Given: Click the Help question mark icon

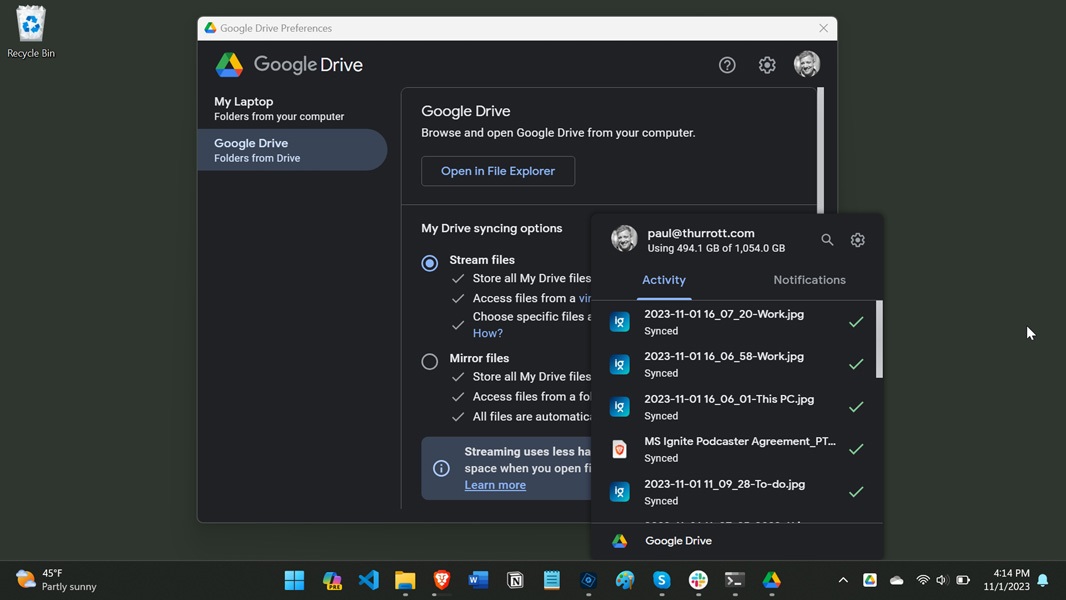Looking at the screenshot, I should pos(727,64).
